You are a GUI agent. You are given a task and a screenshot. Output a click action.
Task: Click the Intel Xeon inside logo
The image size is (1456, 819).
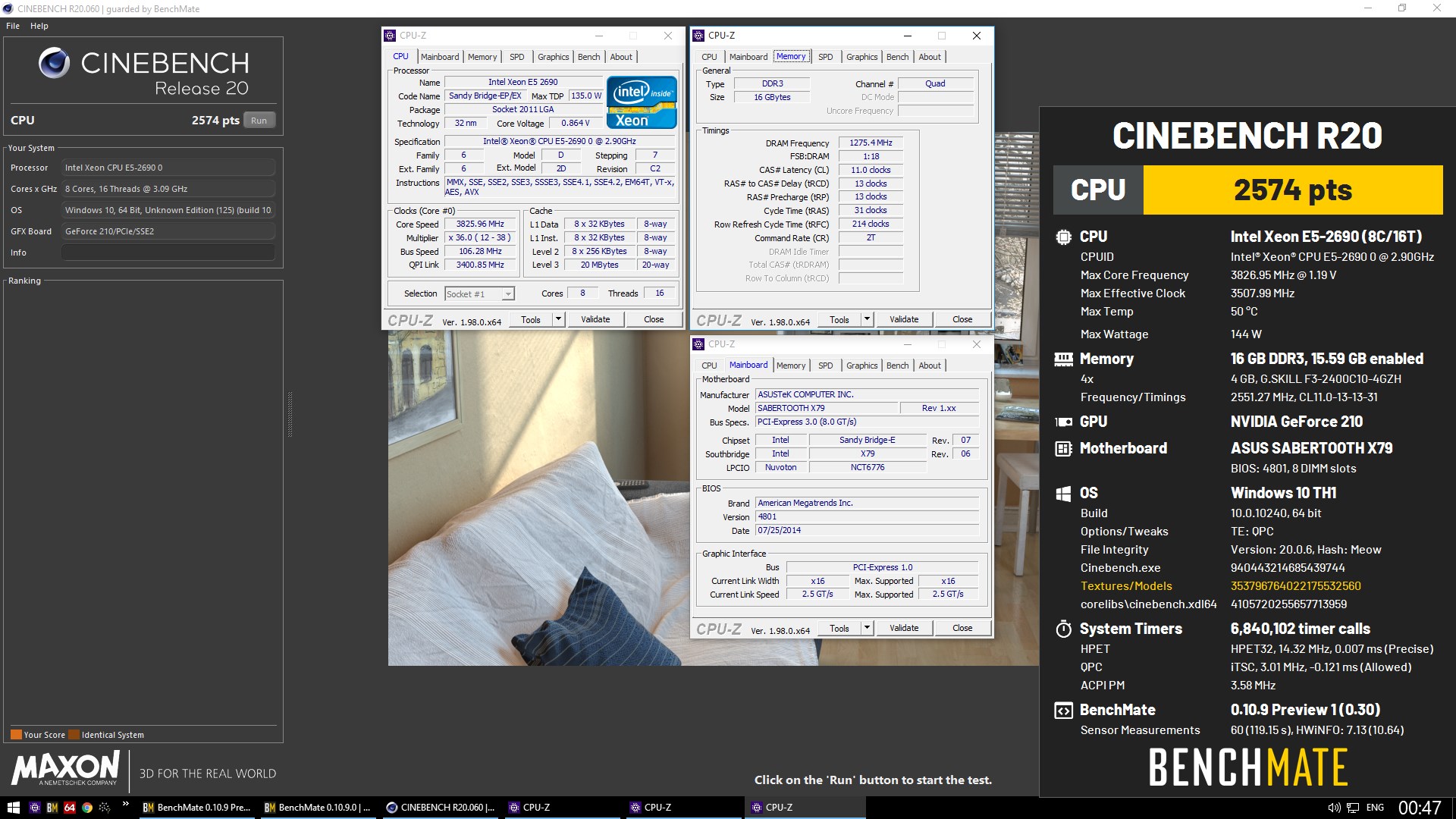tap(642, 102)
